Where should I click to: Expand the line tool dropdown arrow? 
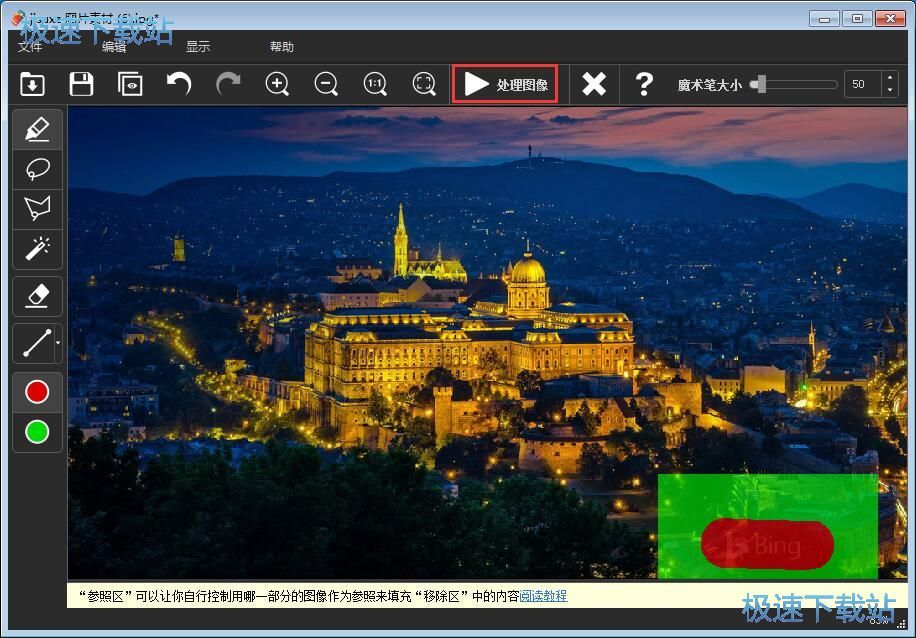pos(58,344)
